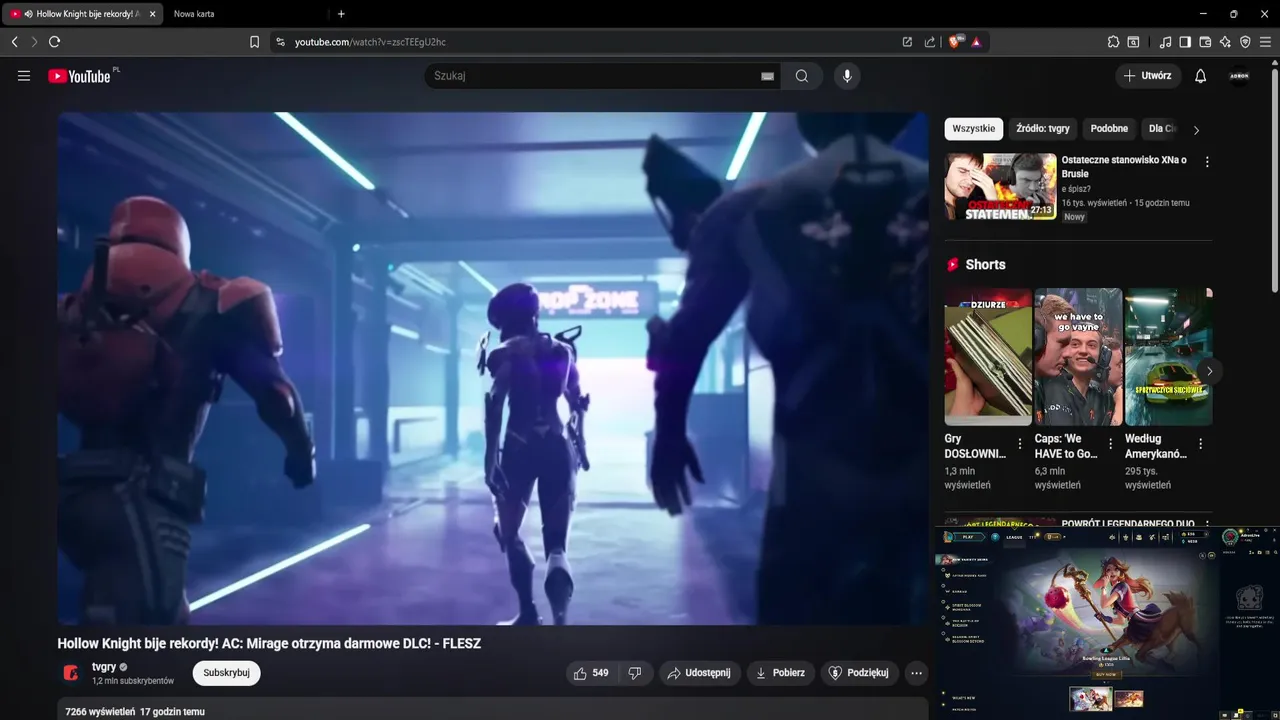
Task: Open Brave Rewards triangle icon
Action: pos(976,42)
